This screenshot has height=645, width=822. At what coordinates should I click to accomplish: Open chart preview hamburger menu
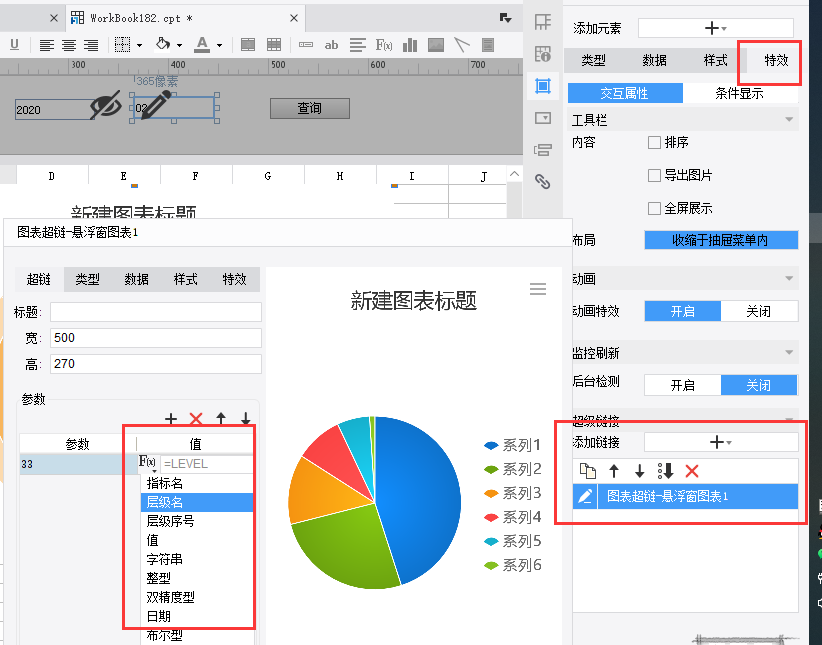pos(538,289)
